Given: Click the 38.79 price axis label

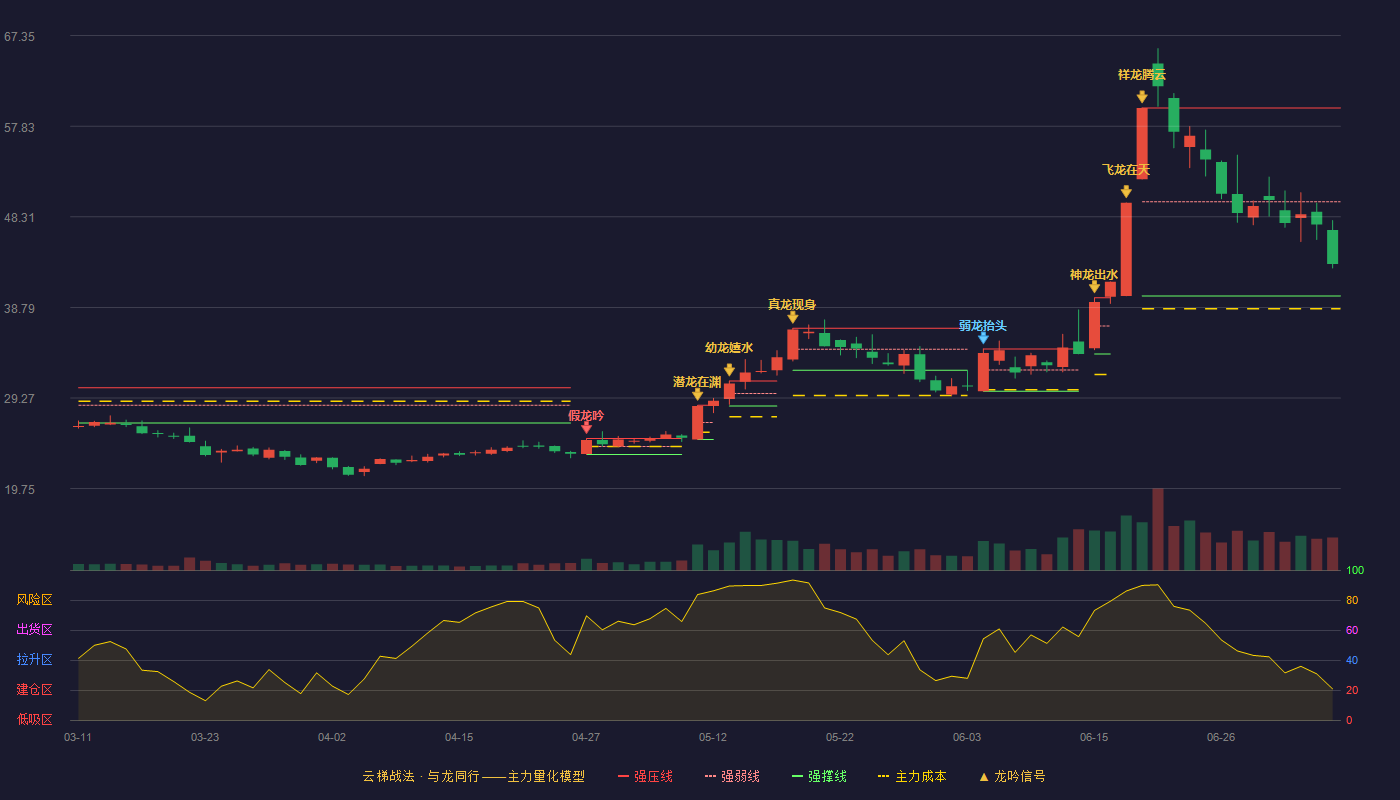Looking at the screenshot, I should click(x=19, y=308).
